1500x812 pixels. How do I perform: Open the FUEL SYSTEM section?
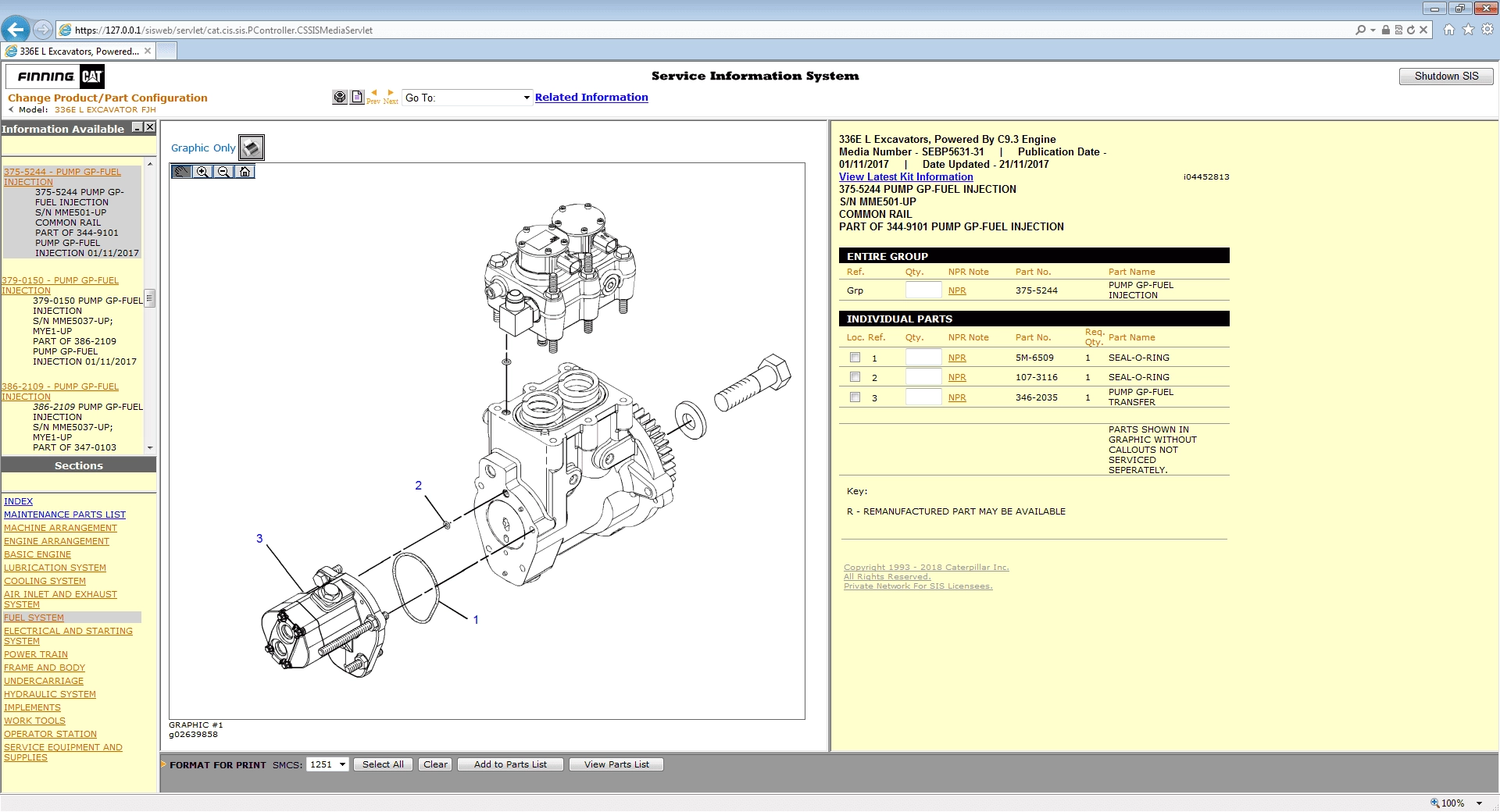click(34, 618)
